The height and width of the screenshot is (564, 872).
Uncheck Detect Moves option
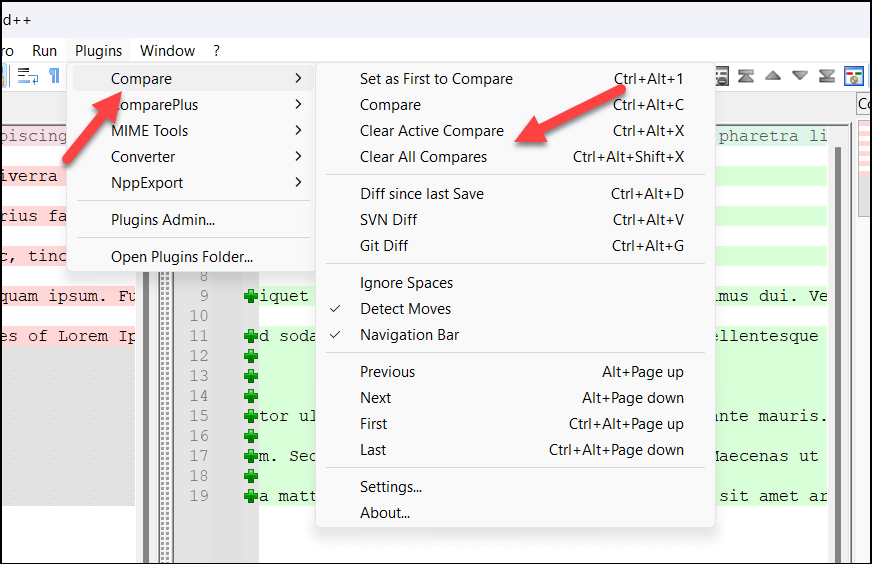(405, 309)
